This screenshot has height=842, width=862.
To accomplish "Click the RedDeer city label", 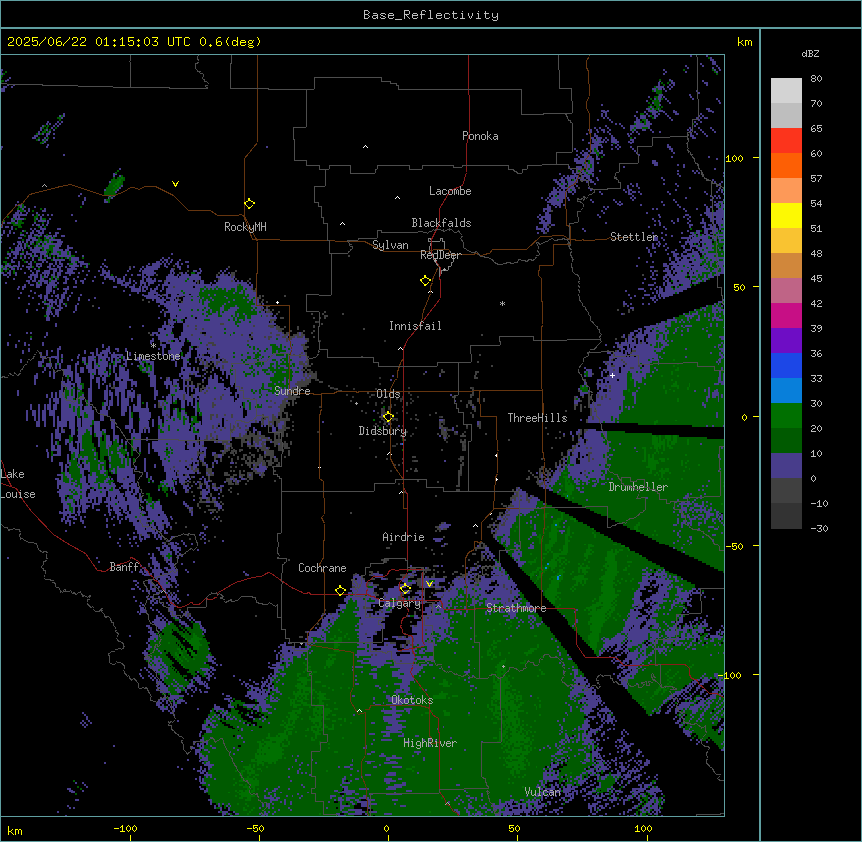I will 440,255.
